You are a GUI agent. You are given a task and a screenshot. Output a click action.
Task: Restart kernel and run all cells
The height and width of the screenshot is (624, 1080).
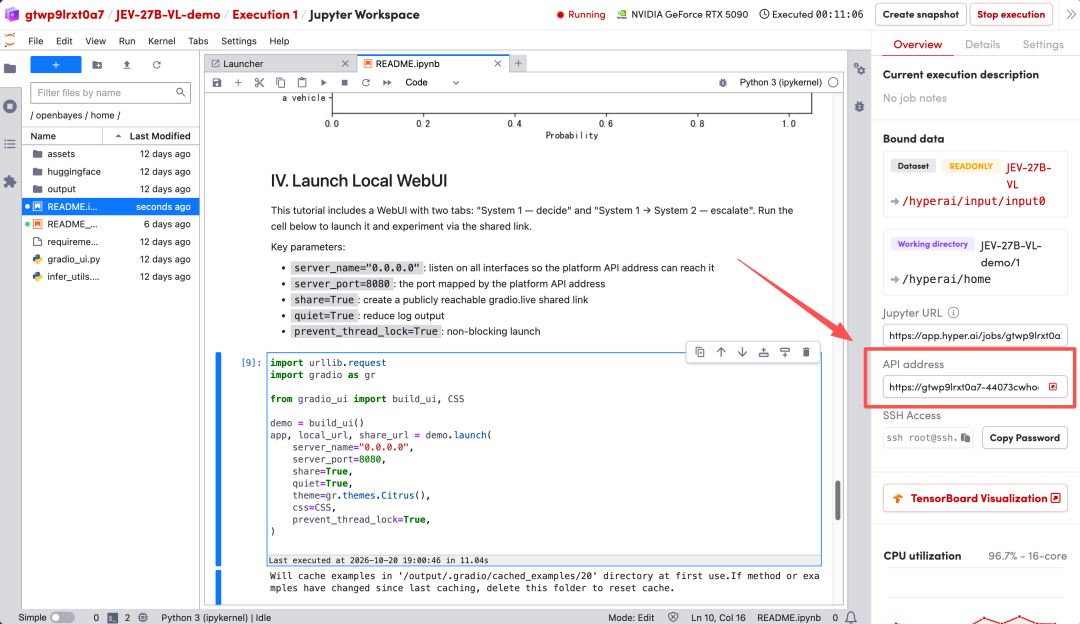pos(387,83)
